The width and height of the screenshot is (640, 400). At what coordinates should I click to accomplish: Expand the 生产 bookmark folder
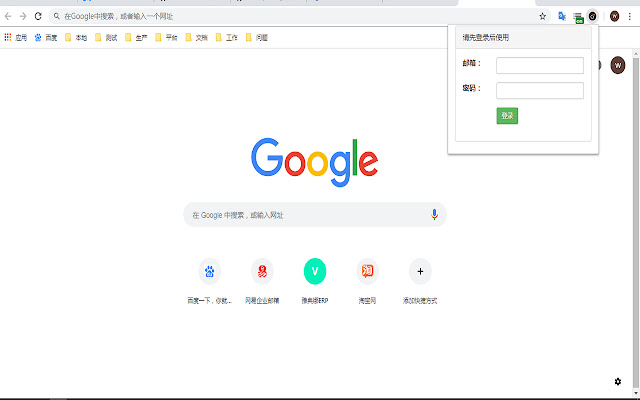tap(136, 38)
